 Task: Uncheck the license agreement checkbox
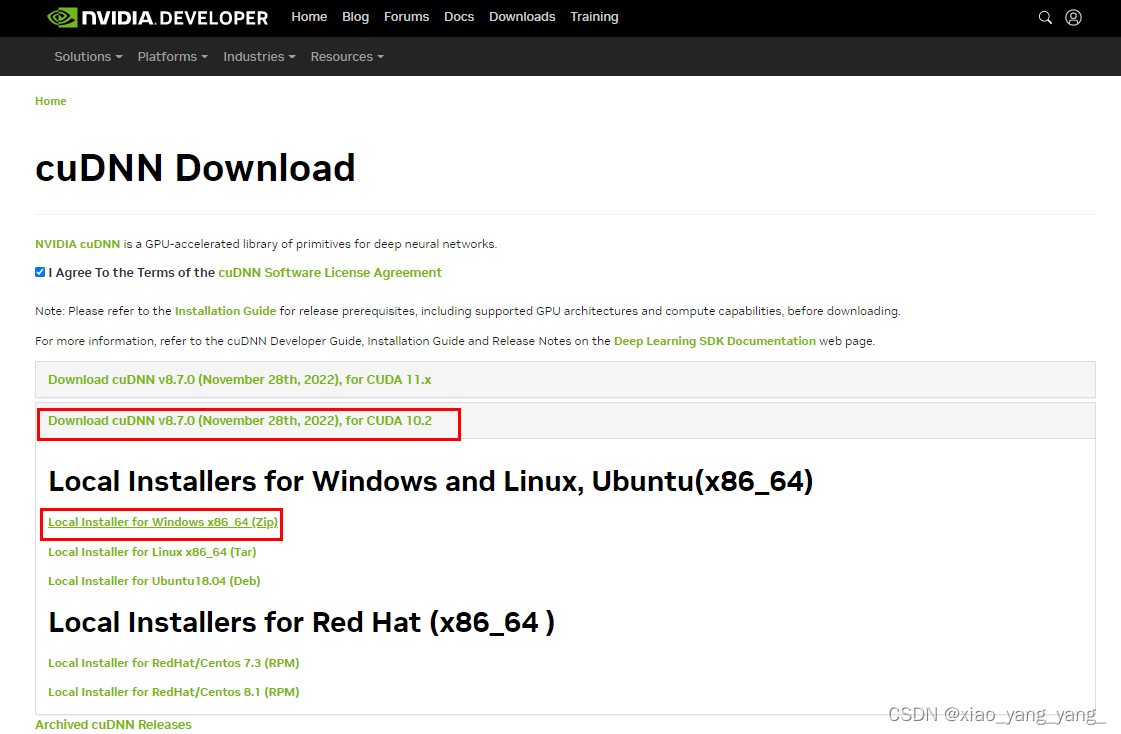(x=40, y=272)
